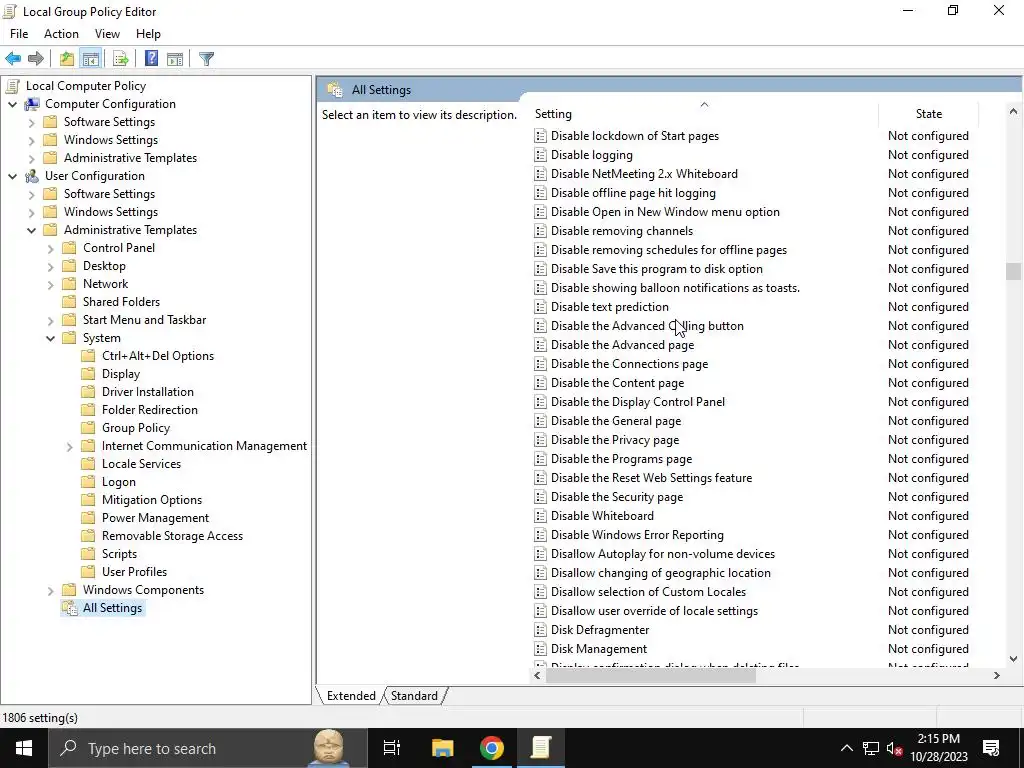Image resolution: width=1024 pixels, height=768 pixels.
Task: Click the muted volume tray icon
Action: pos(895,748)
